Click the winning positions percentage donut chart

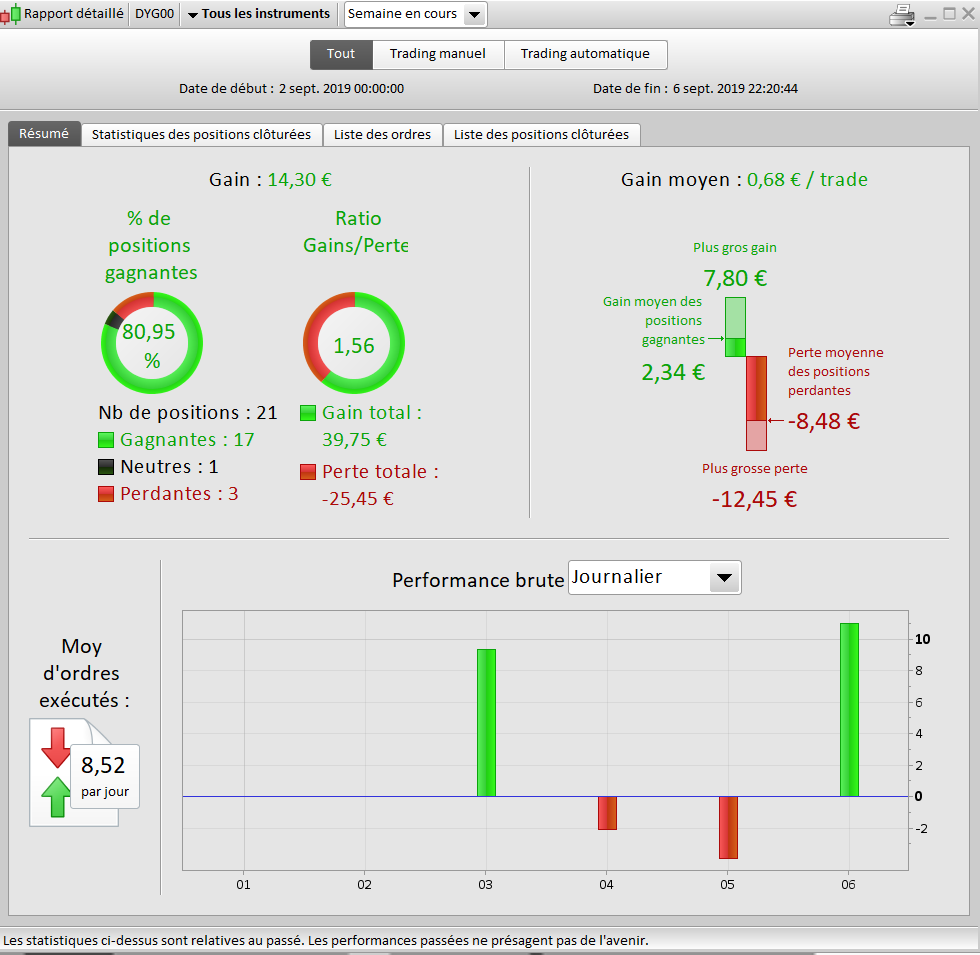[152, 342]
